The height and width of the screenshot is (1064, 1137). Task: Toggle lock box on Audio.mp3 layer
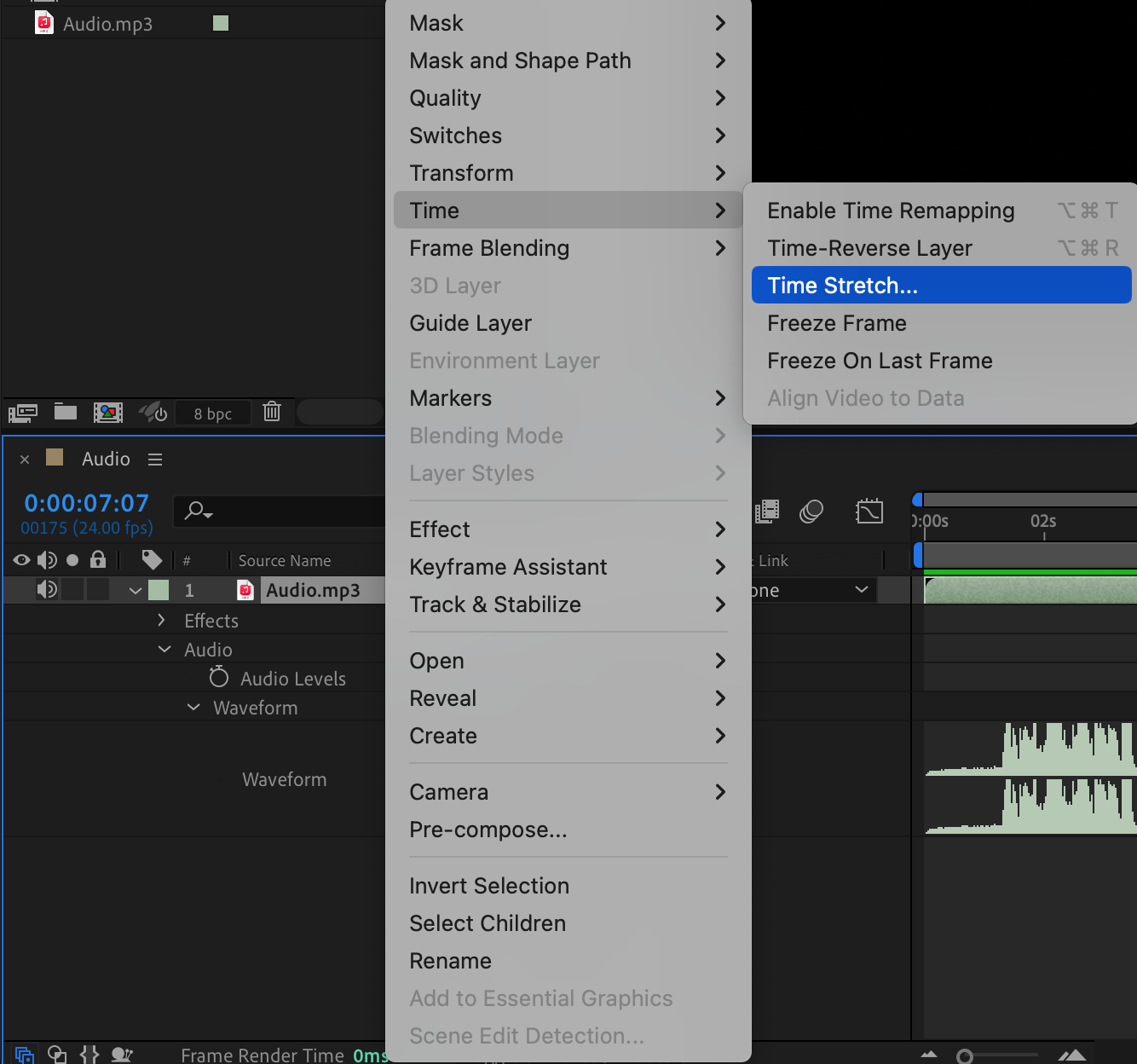[x=99, y=590]
